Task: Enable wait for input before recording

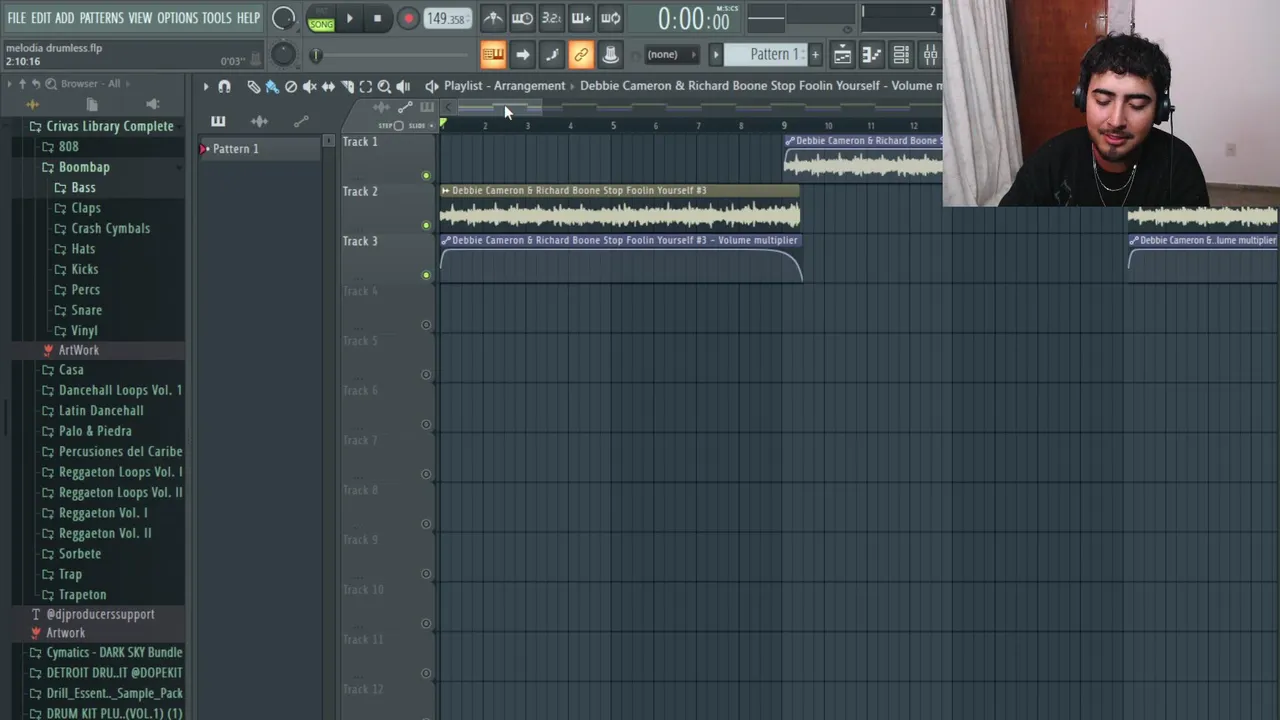Action: tap(522, 18)
